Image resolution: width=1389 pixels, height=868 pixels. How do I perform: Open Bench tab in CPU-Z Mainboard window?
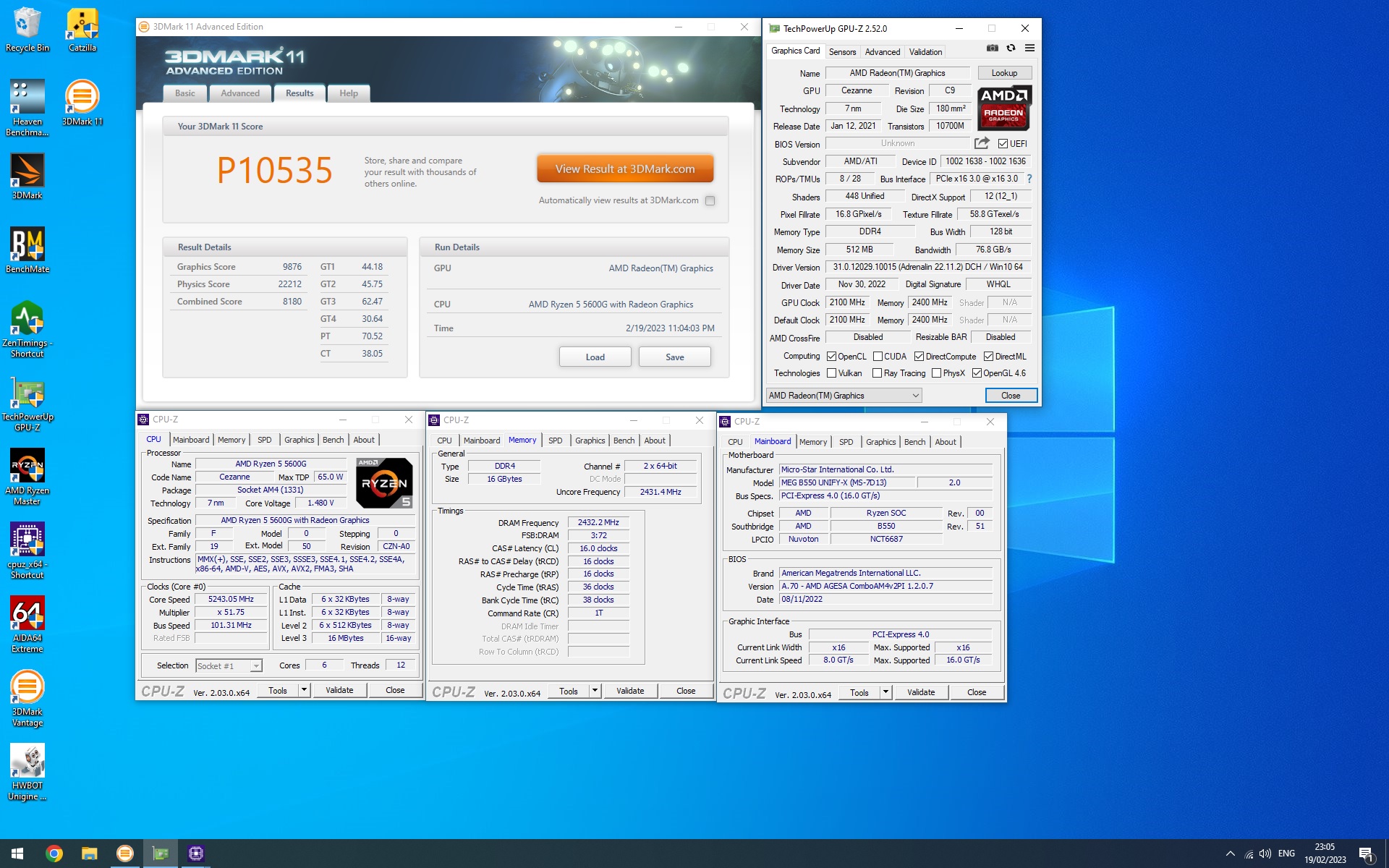[x=914, y=442]
